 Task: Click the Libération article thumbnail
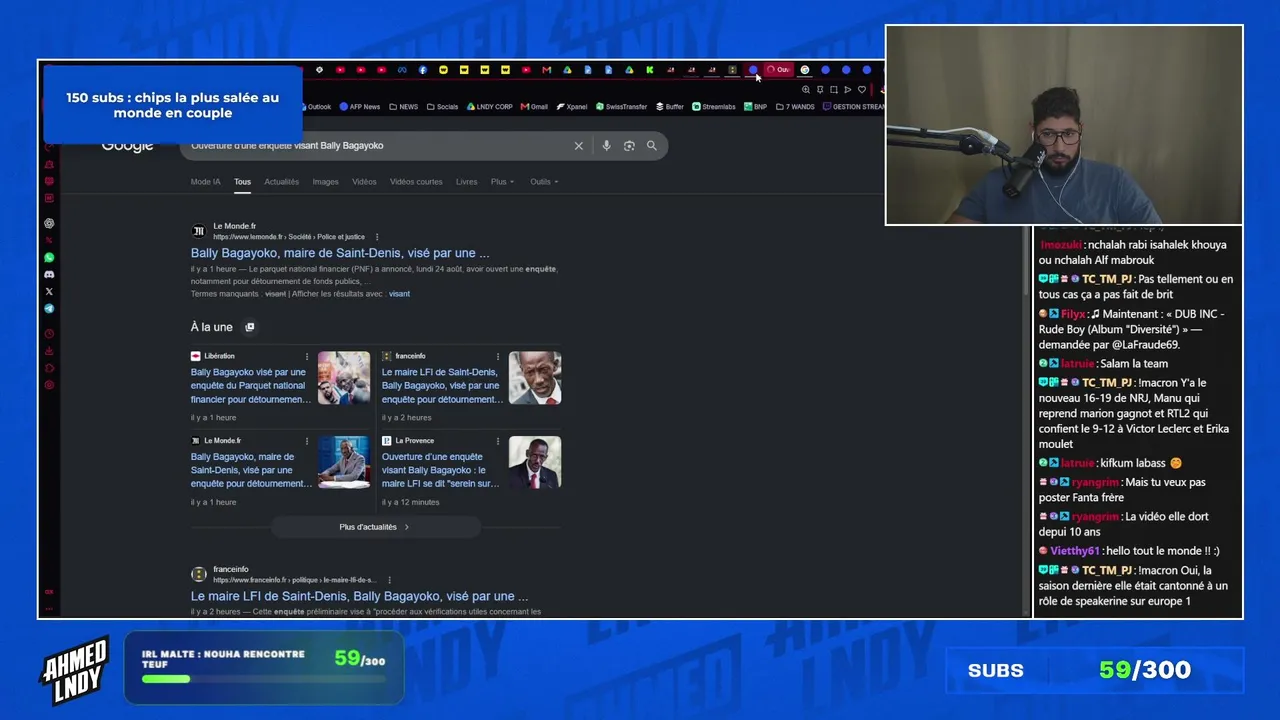click(x=344, y=378)
